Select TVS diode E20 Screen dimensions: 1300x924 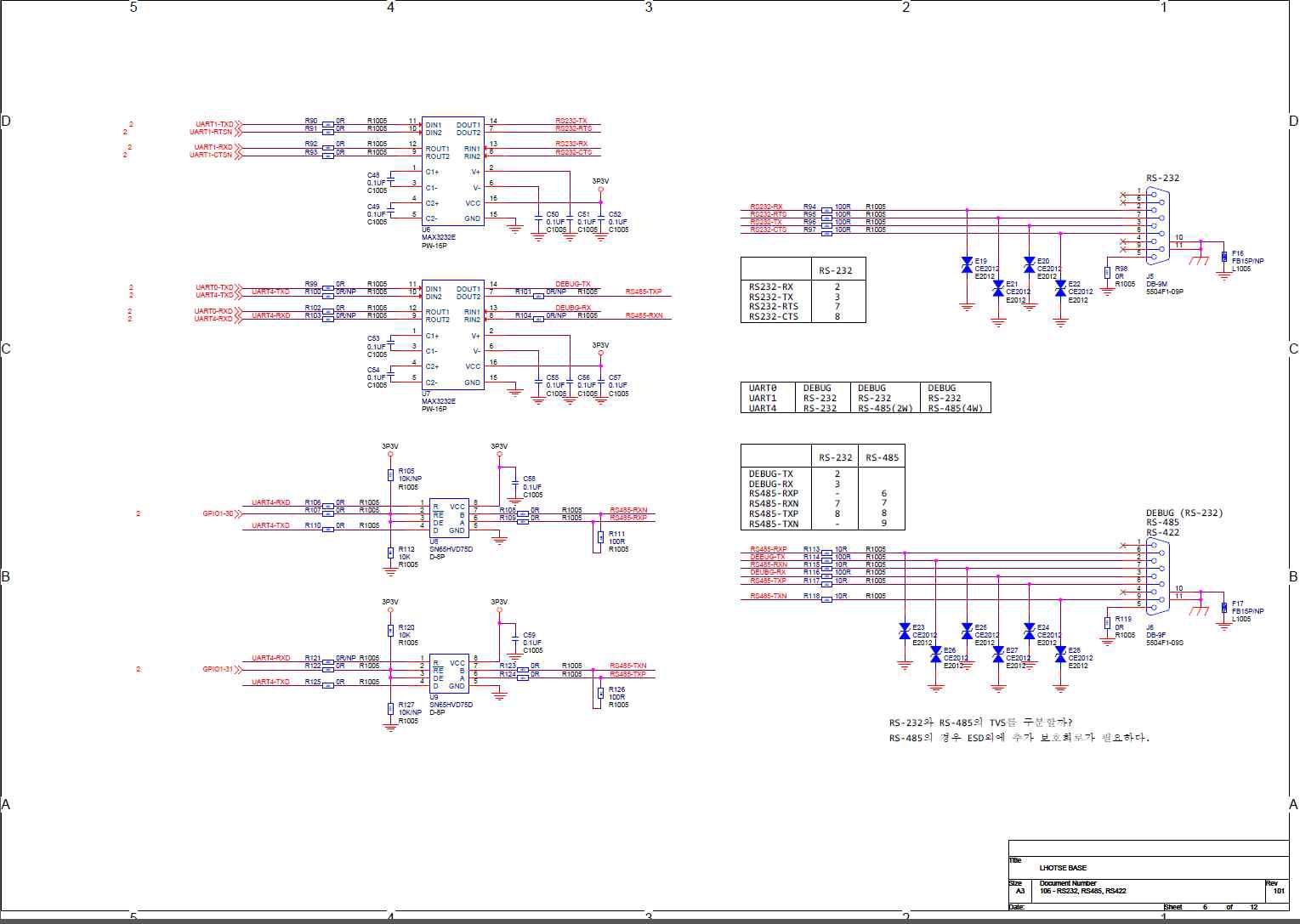tap(1029, 265)
